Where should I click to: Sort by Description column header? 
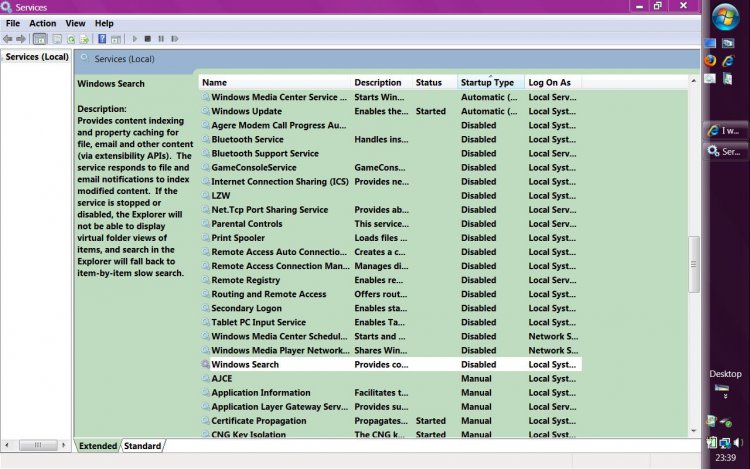[x=381, y=82]
